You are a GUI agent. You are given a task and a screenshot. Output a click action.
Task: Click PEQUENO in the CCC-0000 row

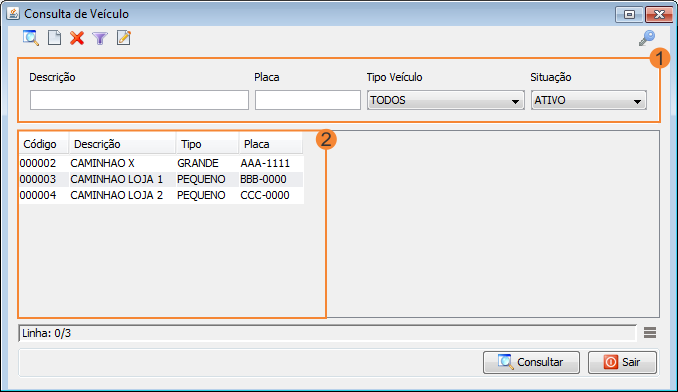coord(208,195)
